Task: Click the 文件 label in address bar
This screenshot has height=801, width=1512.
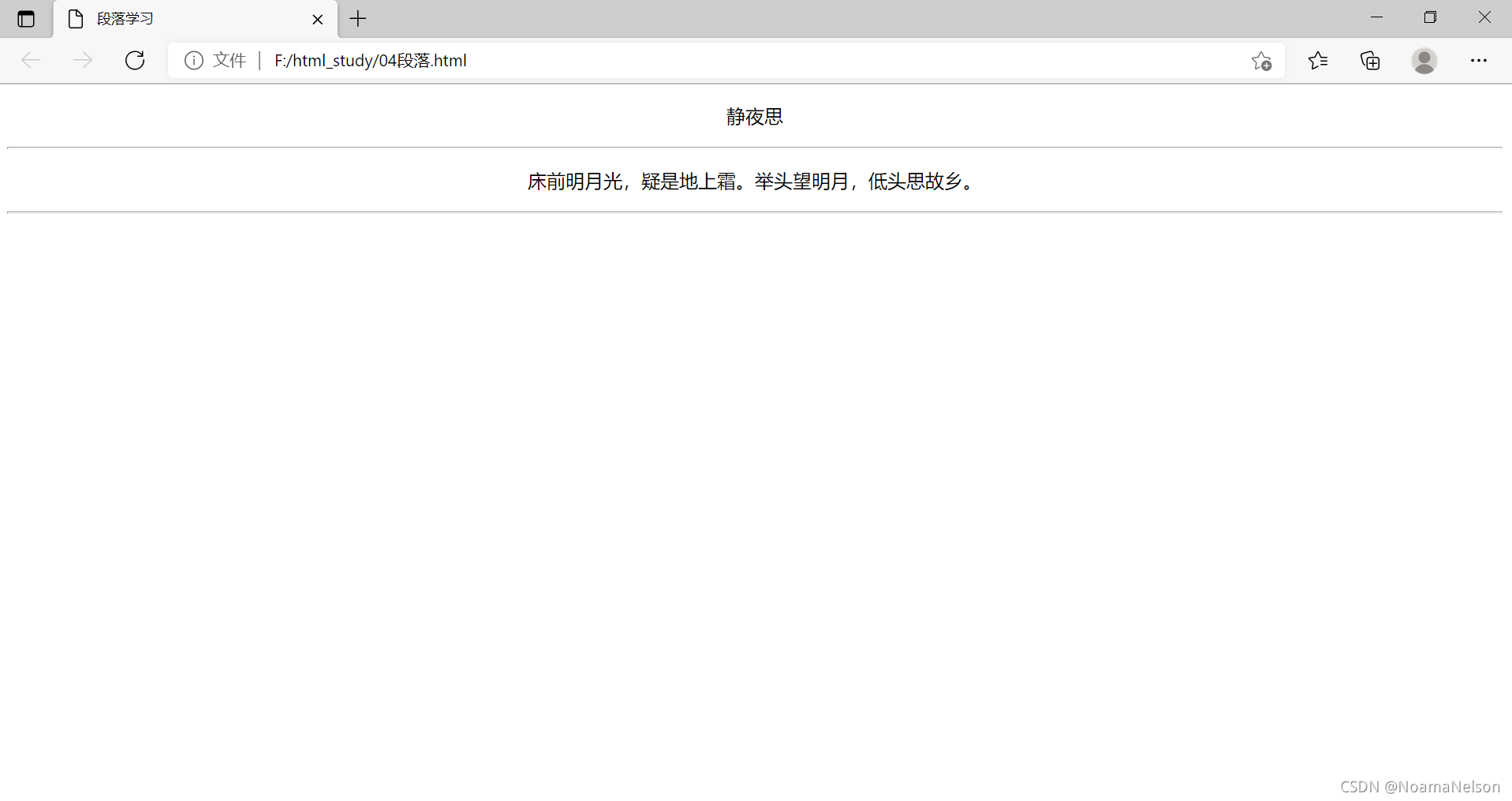Action: coord(229,60)
